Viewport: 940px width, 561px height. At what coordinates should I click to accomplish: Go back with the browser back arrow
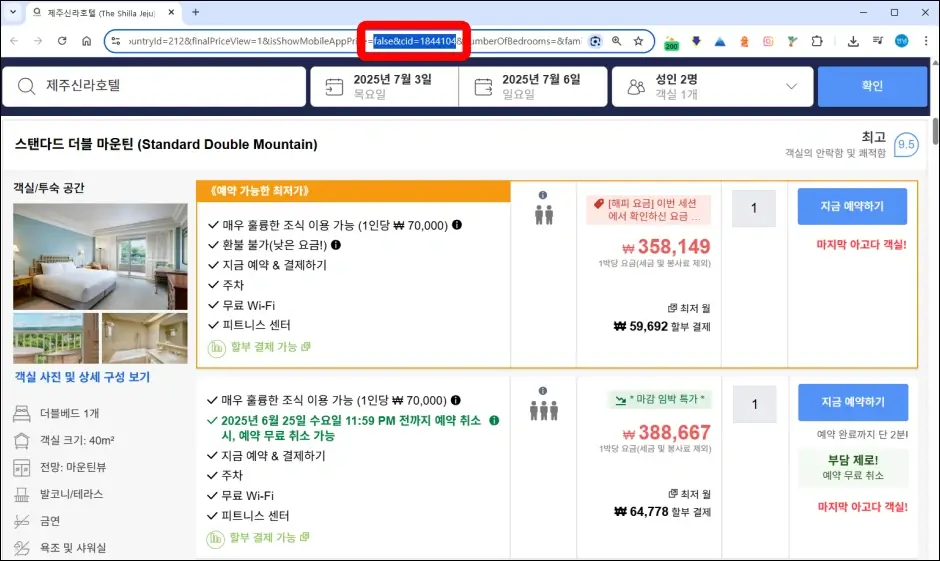click(x=14, y=41)
